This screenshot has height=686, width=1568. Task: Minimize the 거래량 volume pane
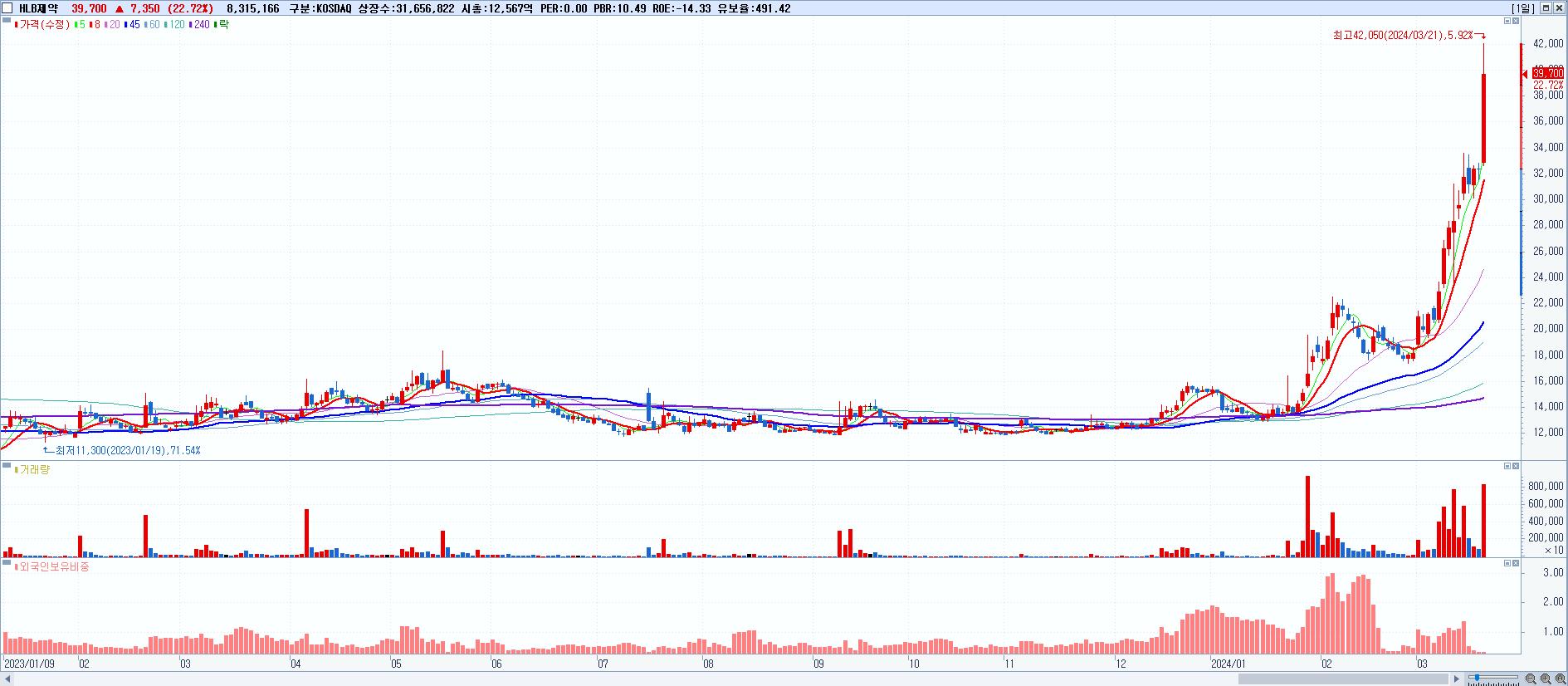(x=1507, y=466)
